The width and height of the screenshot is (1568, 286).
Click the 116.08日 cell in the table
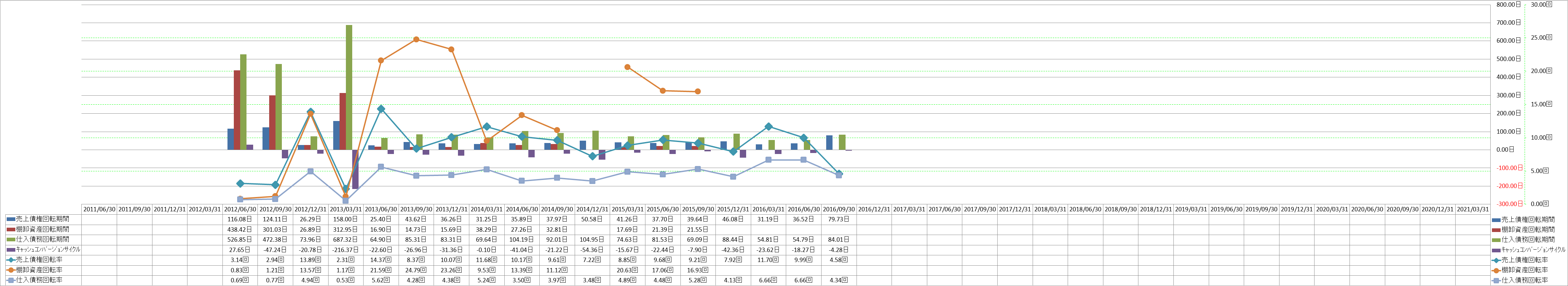click(x=240, y=219)
